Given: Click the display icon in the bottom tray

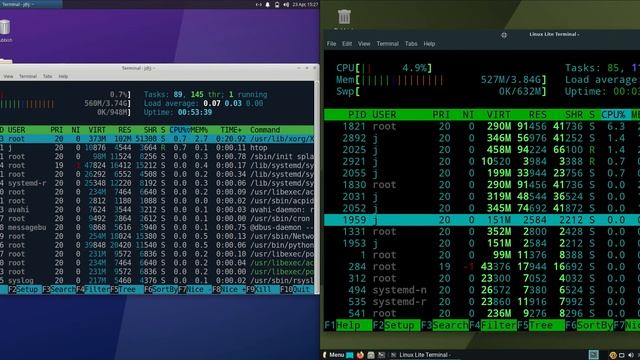Looking at the screenshot, I should [x=622, y=355].
